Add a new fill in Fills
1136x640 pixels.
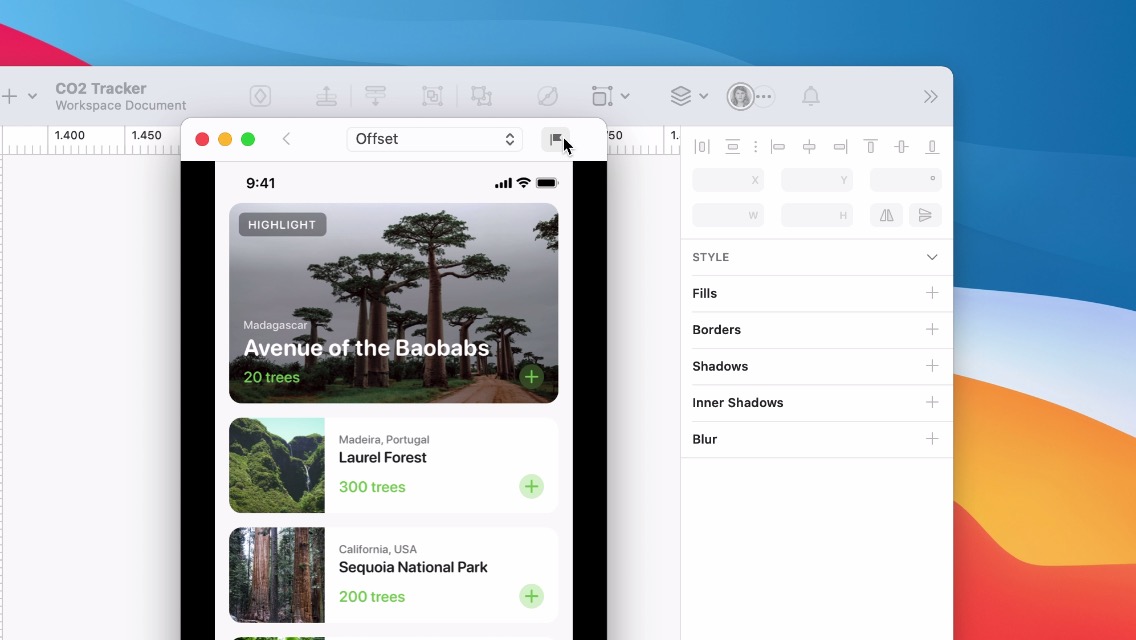(x=932, y=293)
